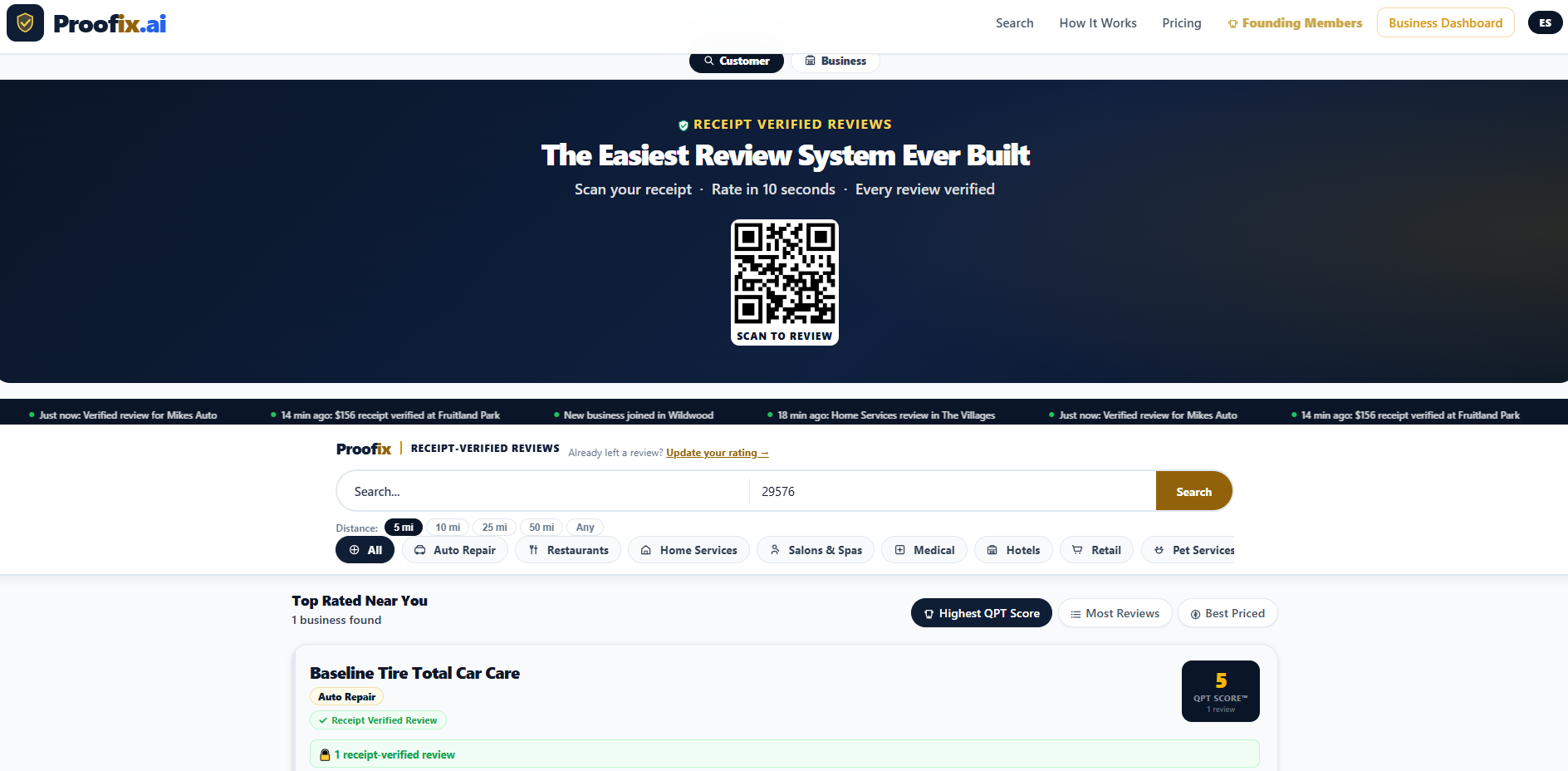Click inside the Search input field
Image resolution: width=1568 pixels, height=771 pixels.
pyautogui.click(x=540, y=491)
